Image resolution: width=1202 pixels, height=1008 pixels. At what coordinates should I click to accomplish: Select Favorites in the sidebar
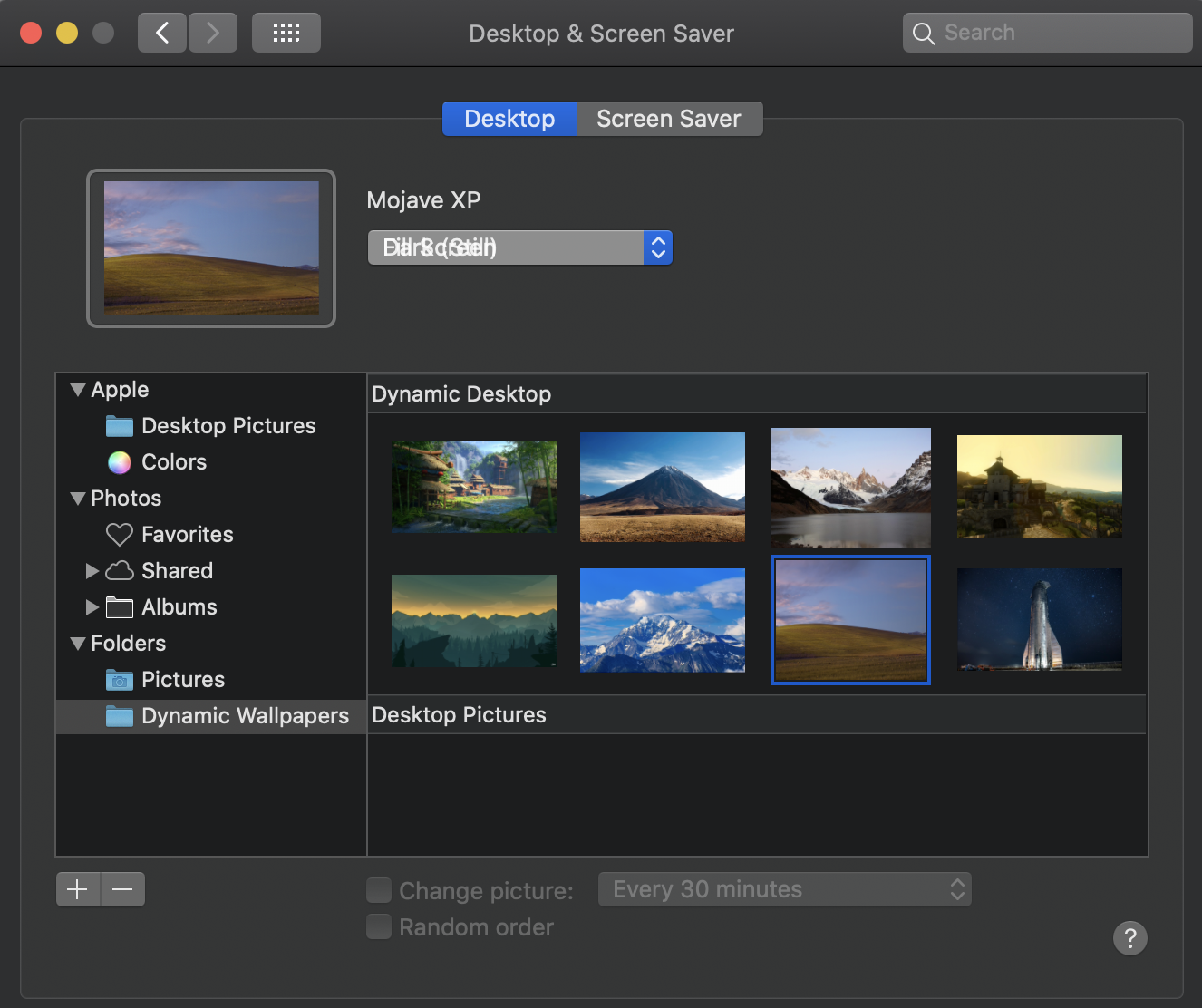210,535
